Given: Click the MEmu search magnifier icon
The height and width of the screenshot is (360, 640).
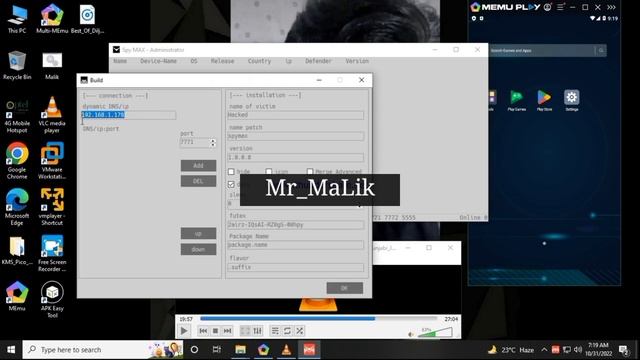Looking at the screenshot, I should [x=601, y=51].
